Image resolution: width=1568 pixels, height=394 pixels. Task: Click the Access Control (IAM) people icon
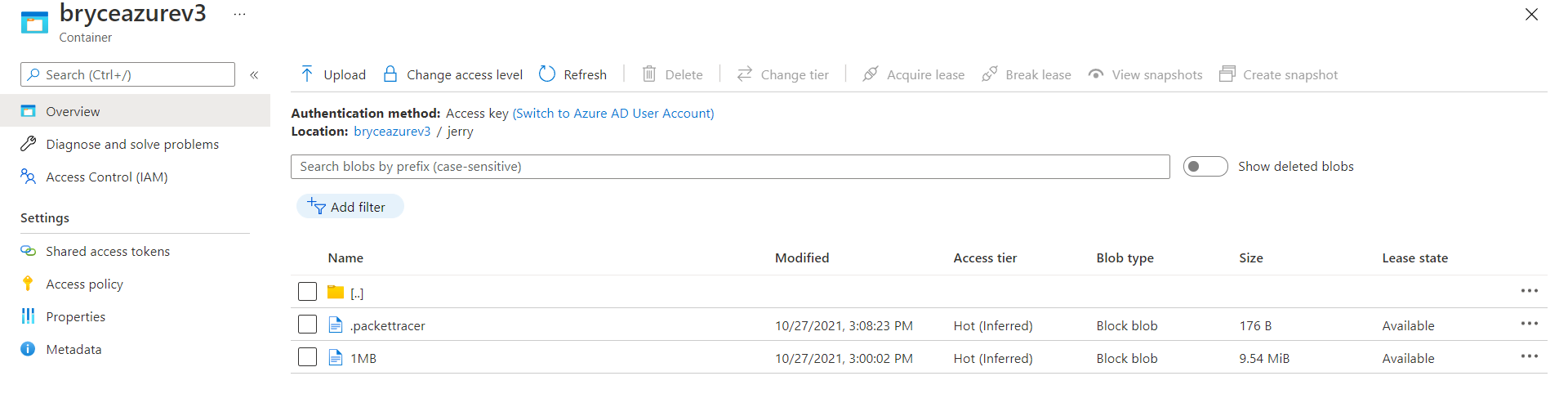coord(29,177)
